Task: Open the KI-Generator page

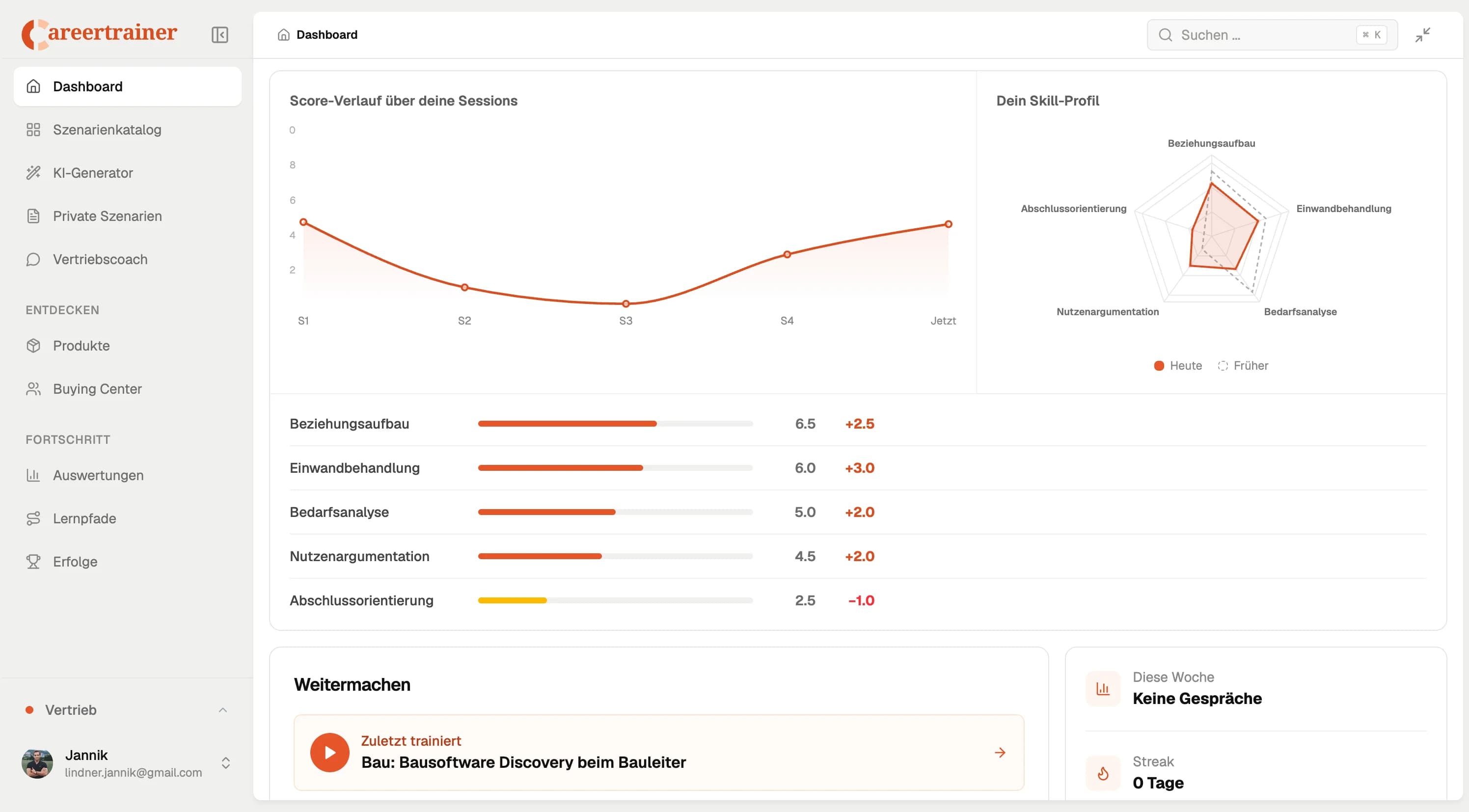Action: [128, 173]
